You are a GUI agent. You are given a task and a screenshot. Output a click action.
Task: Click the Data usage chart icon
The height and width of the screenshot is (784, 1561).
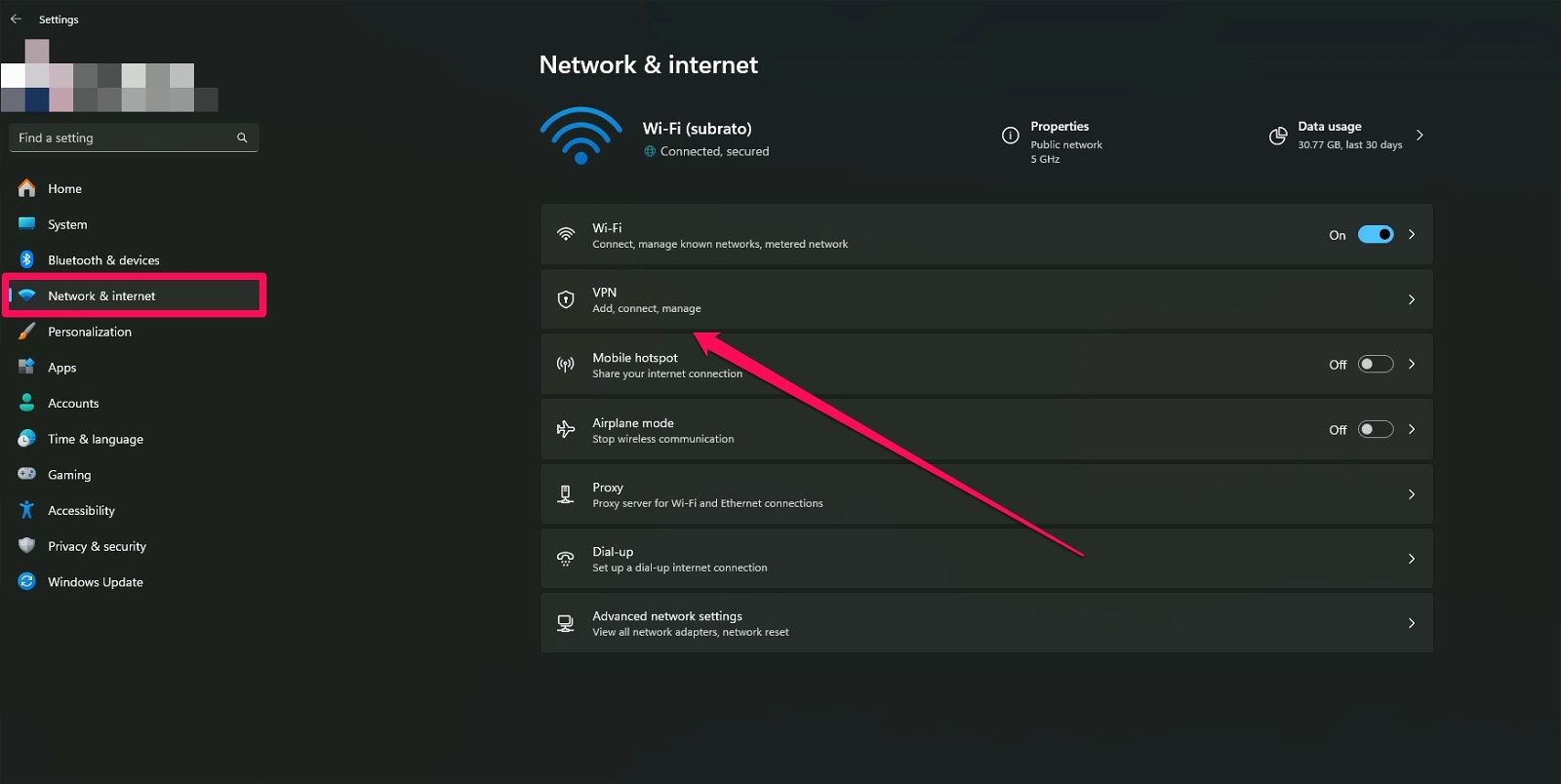tap(1277, 136)
